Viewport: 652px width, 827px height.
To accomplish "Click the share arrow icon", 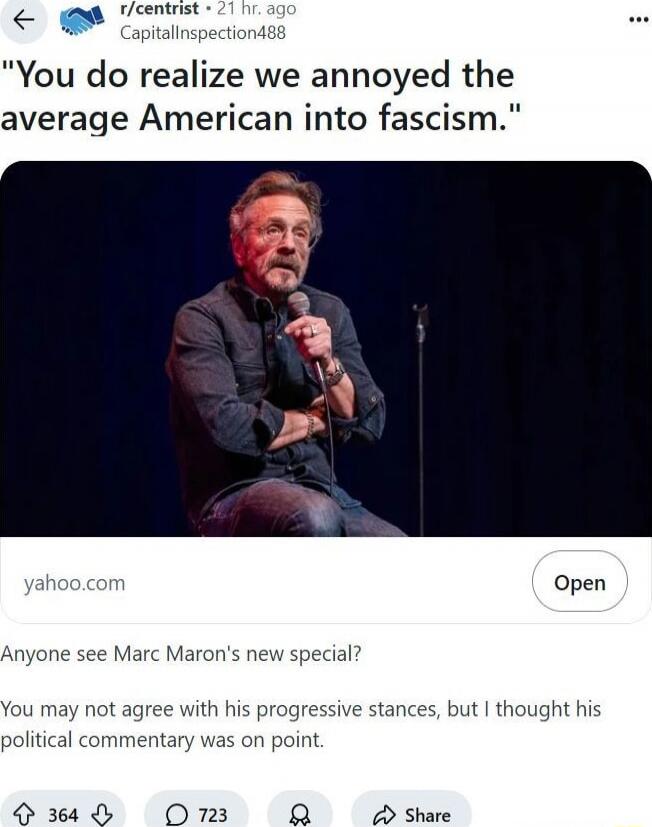I will click(x=384, y=815).
